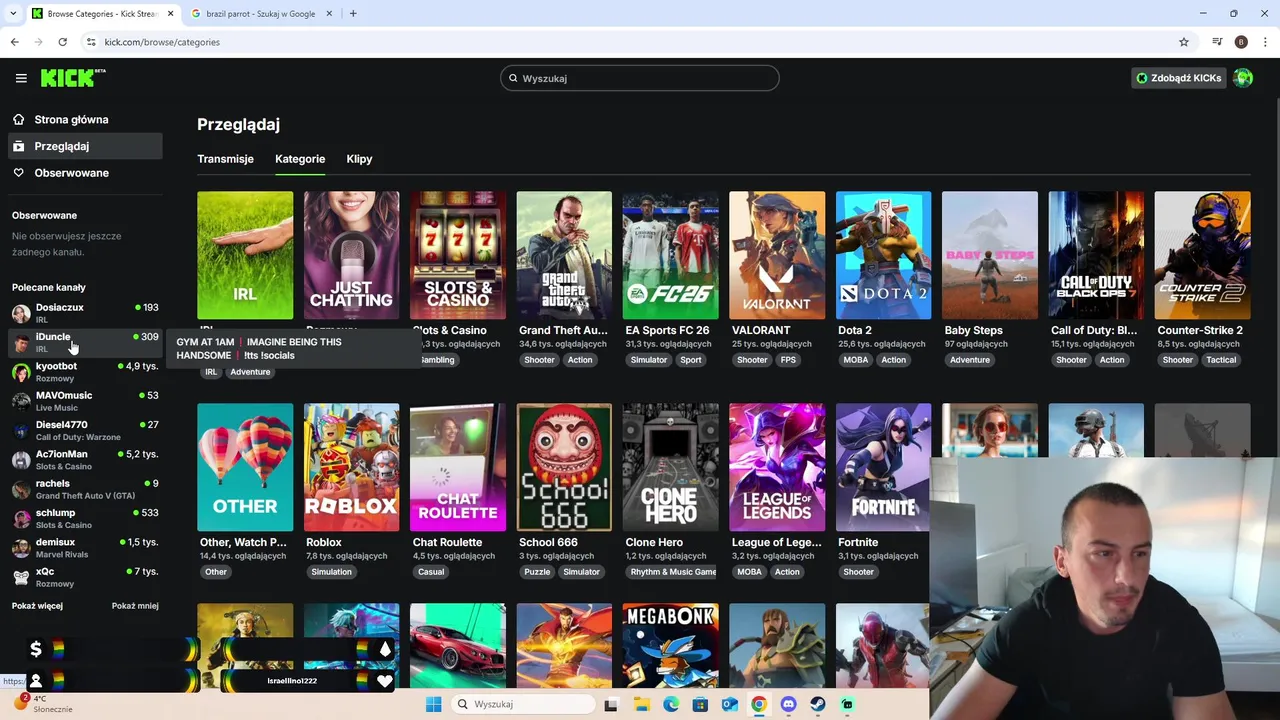
Task: Open Roblox category thumbnail
Action: (351, 467)
